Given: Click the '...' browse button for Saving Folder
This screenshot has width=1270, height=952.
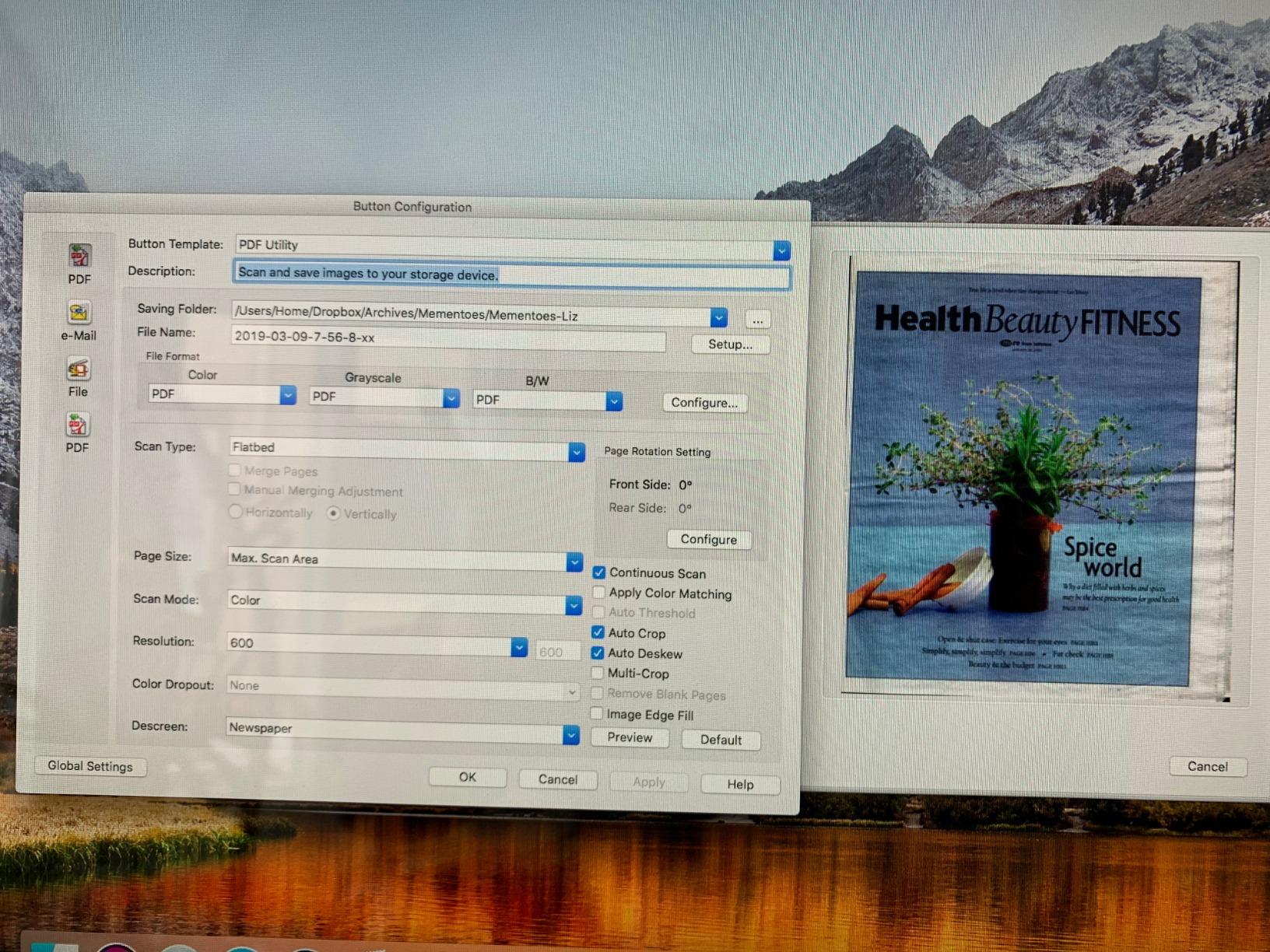Looking at the screenshot, I should point(757,320).
